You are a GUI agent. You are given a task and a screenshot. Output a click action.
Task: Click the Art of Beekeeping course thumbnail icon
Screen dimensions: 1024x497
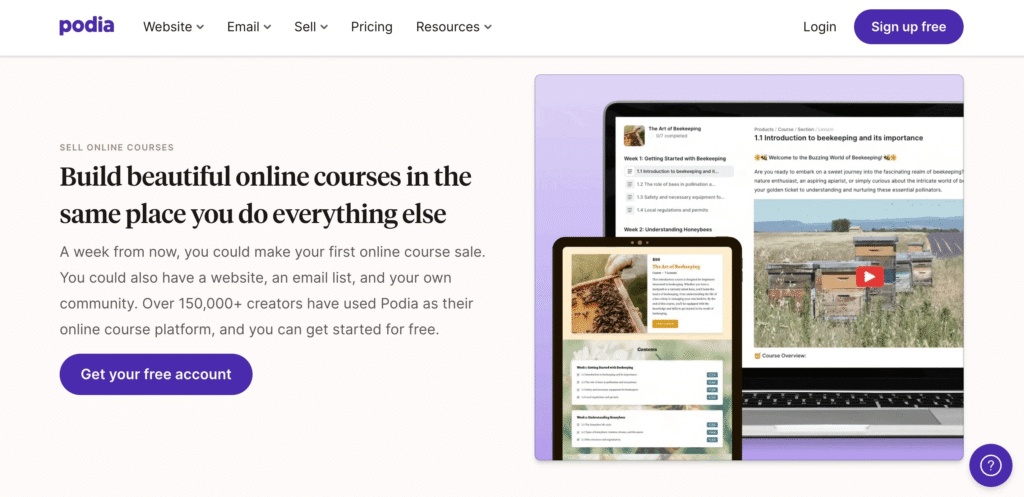(x=633, y=135)
